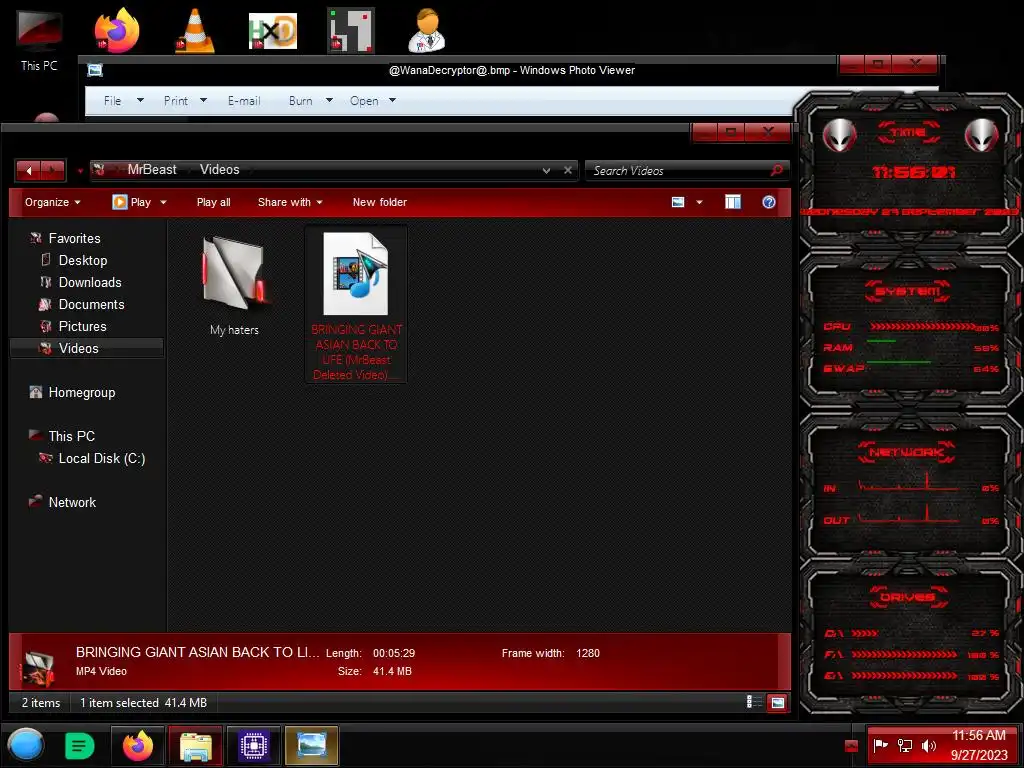Open green notes app on the taskbar
Screen dimensions: 1024x768
[x=79, y=746]
